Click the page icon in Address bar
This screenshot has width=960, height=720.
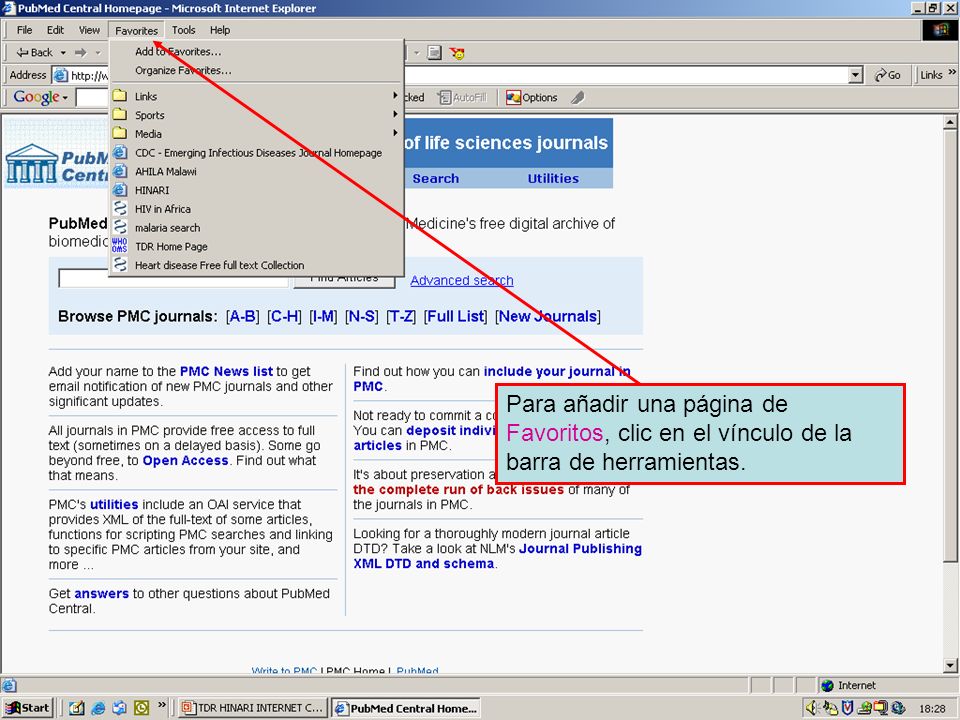(60, 75)
